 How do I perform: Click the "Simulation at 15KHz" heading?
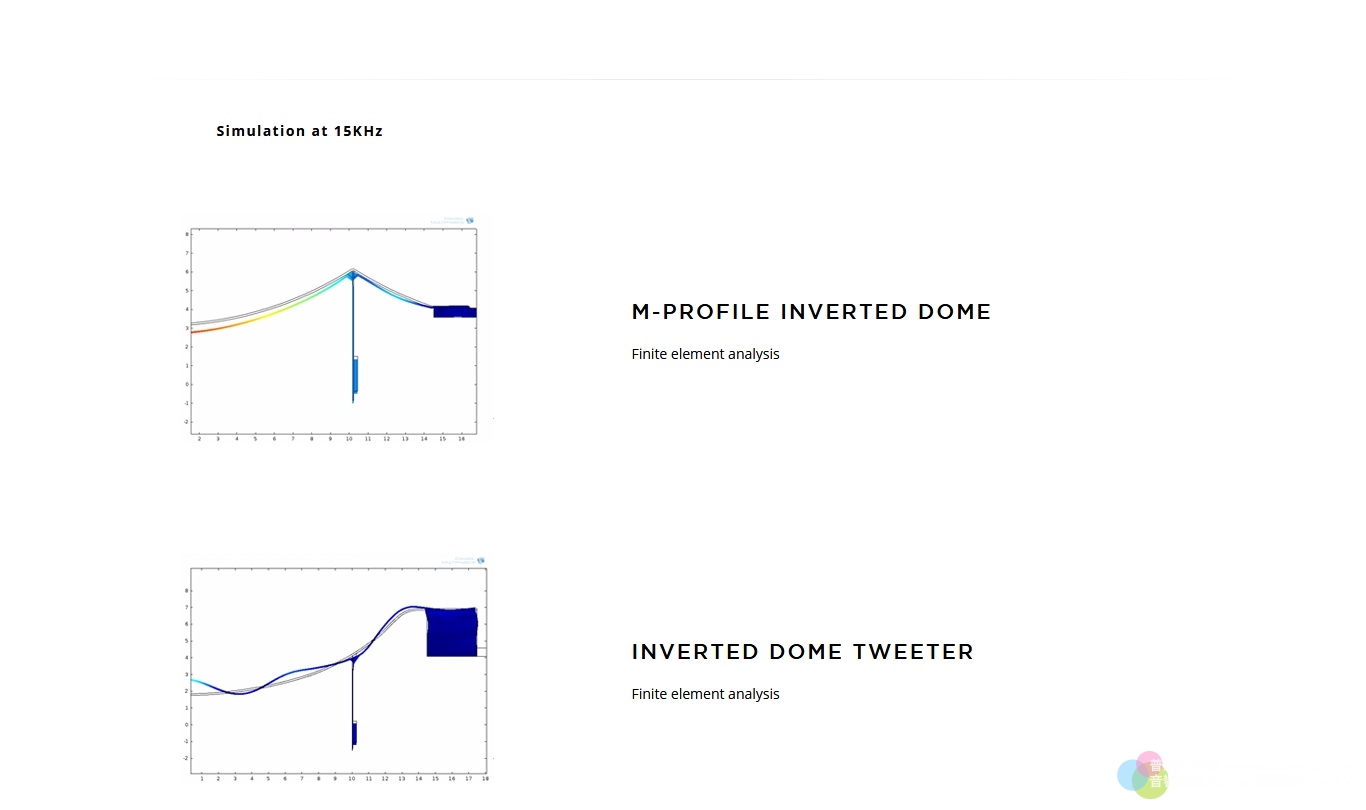(300, 131)
